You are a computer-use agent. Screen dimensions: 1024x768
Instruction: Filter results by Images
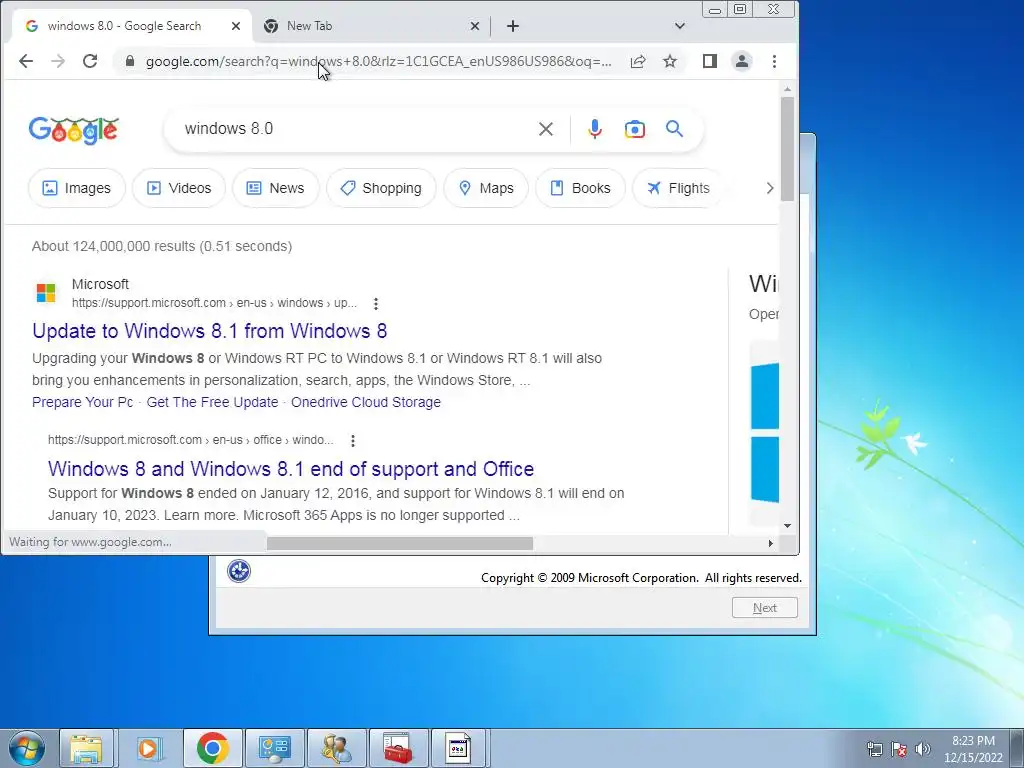(x=76, y=188)
